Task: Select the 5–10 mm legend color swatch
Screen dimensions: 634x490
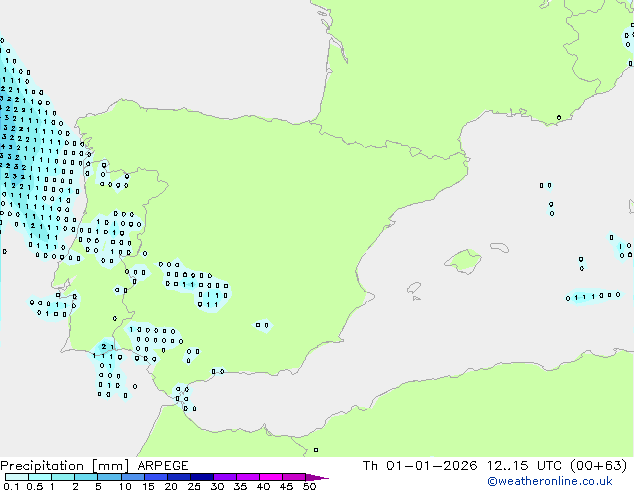Action: click(109, 477)
